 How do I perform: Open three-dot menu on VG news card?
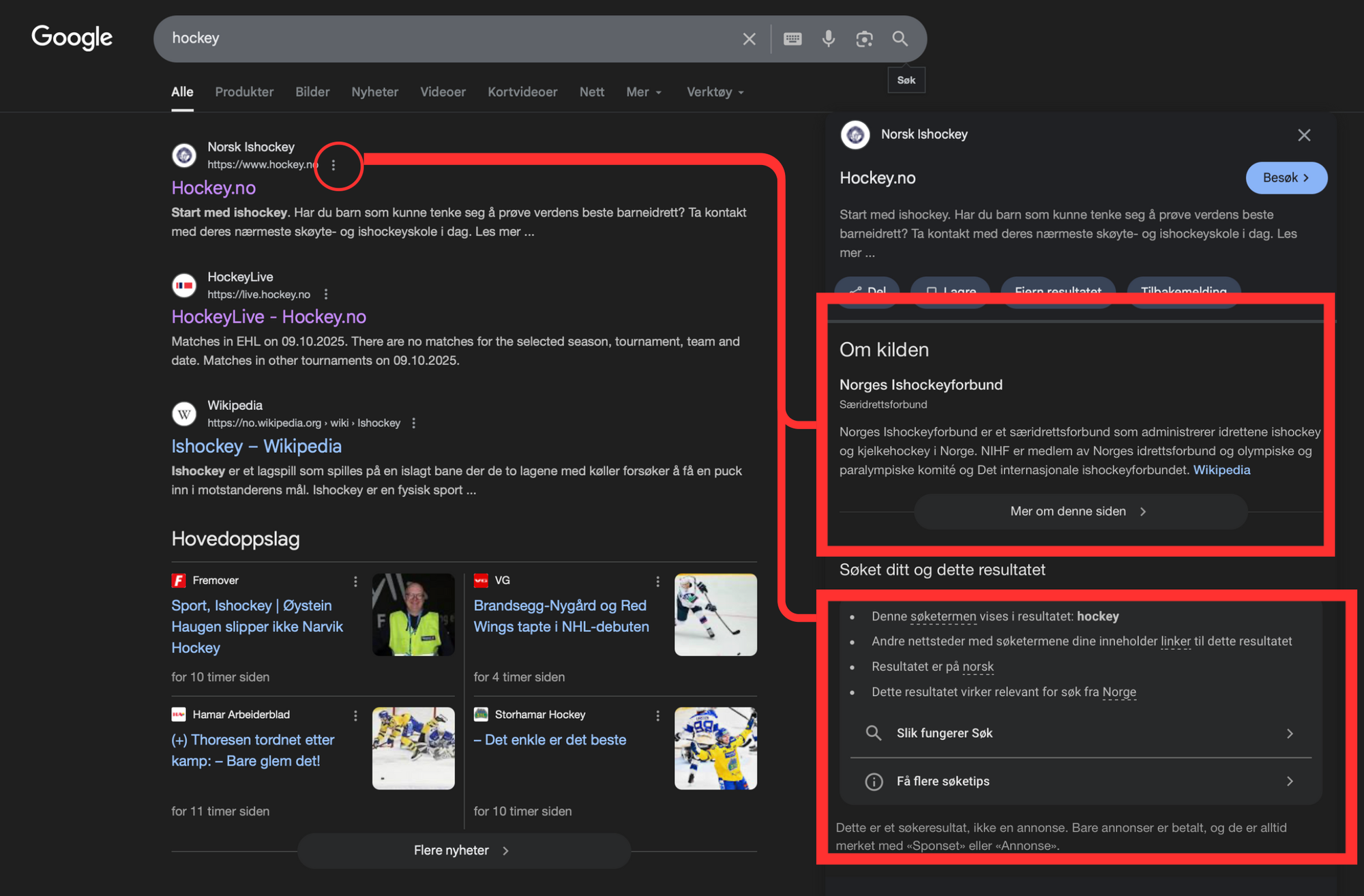657,581
